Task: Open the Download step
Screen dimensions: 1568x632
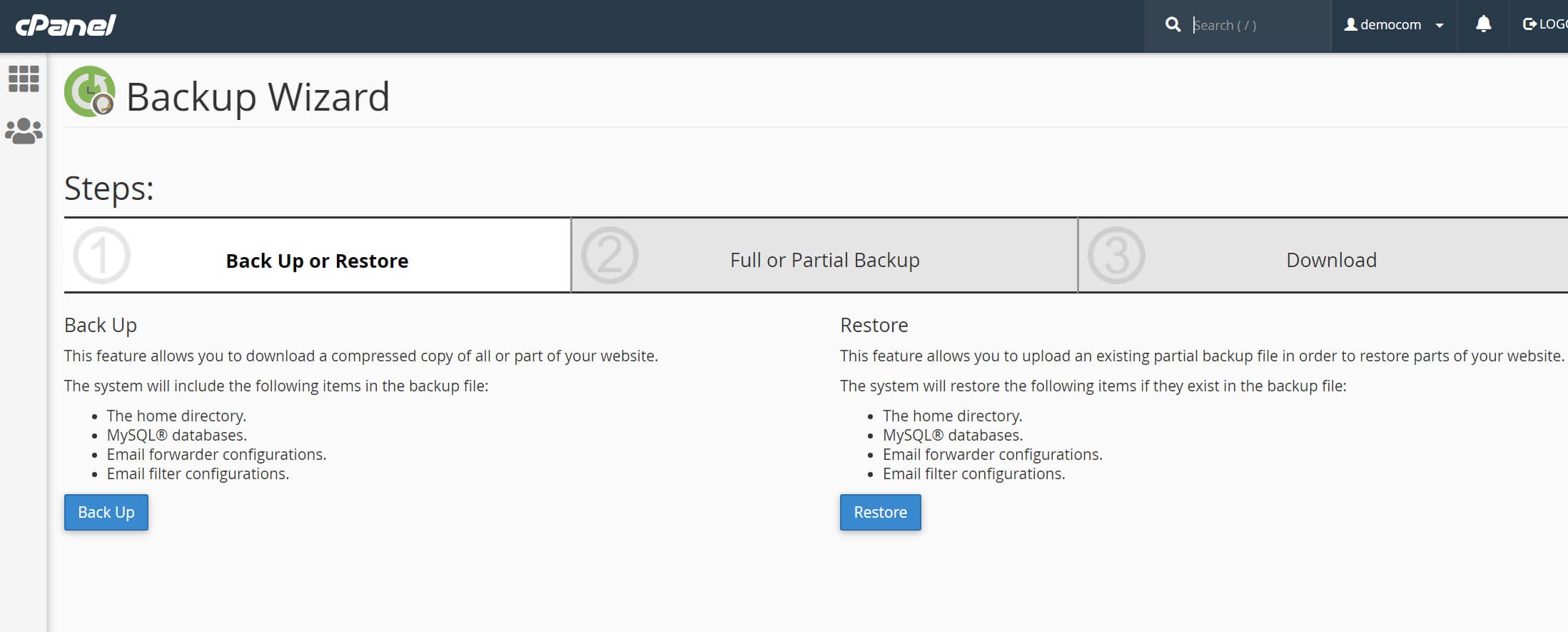Action: tap(1330, 259)
